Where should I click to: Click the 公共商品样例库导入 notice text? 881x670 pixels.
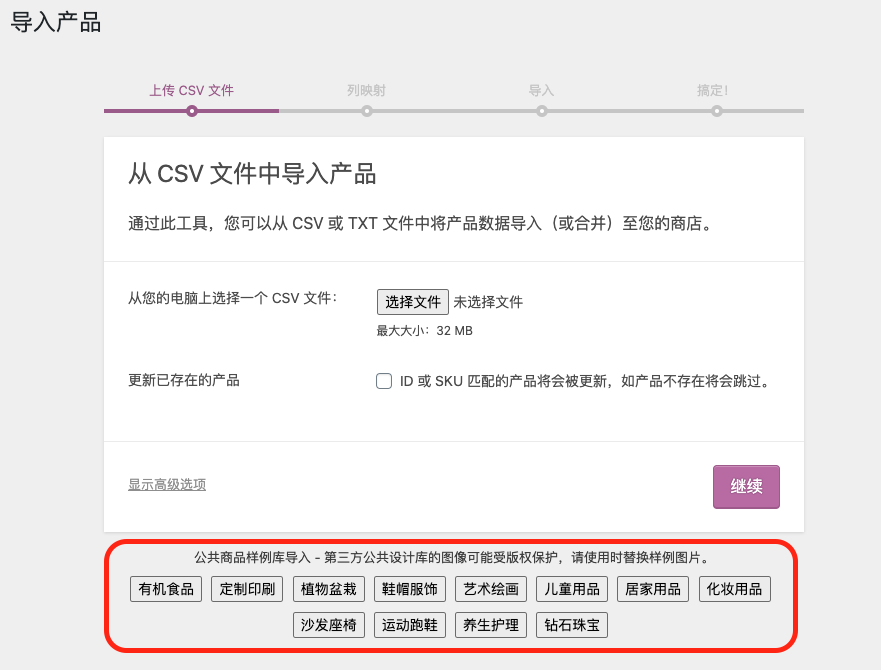click(x=452, y=558)
